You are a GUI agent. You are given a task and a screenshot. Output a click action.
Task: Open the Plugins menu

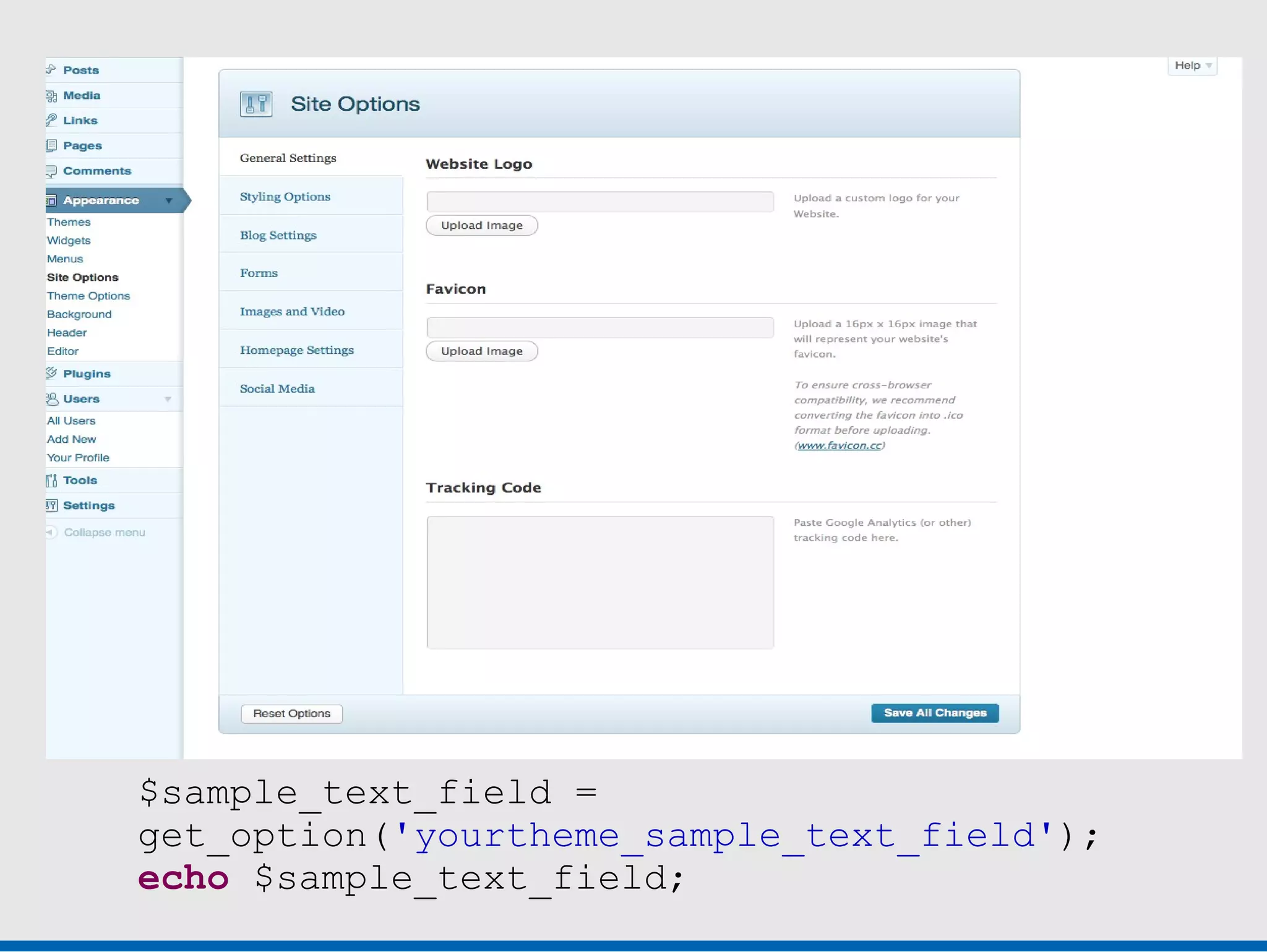[x=87, y=374]
